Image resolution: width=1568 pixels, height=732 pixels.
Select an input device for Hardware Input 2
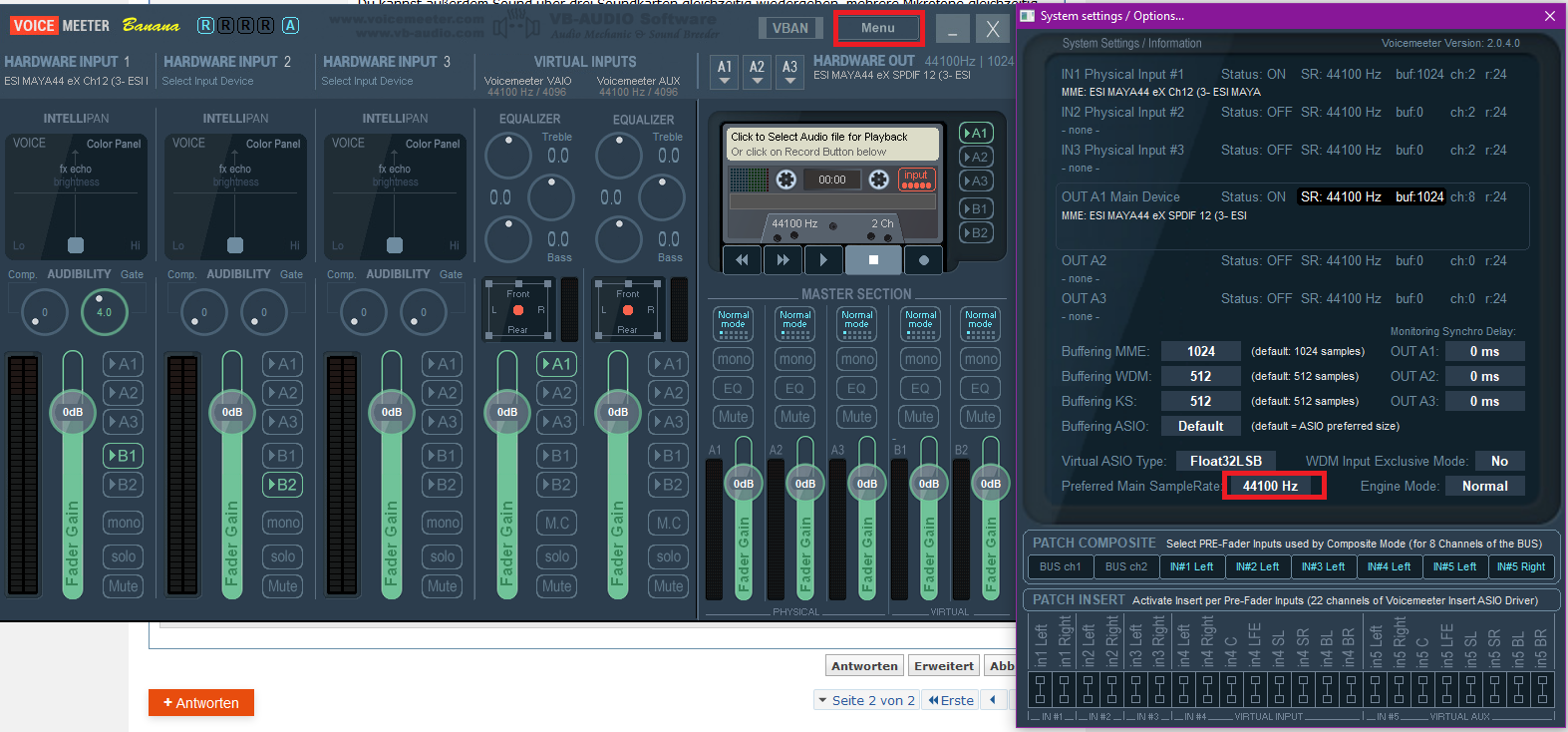click(207, 81)
